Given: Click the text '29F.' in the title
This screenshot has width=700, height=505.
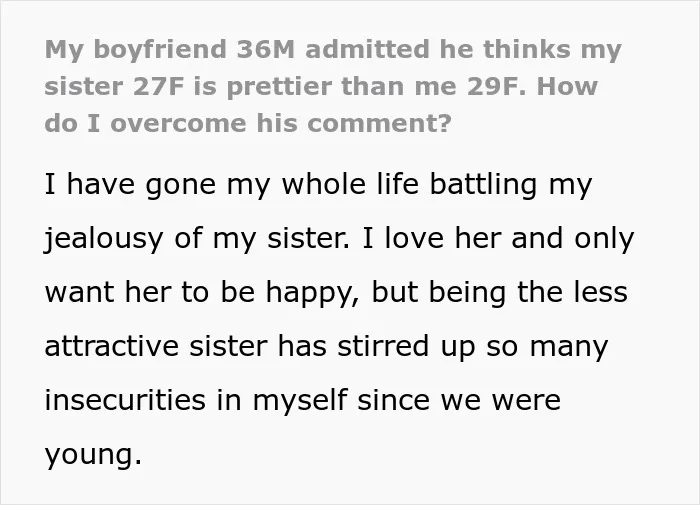Looking at the screenshot, I should (x=493, y=86).
